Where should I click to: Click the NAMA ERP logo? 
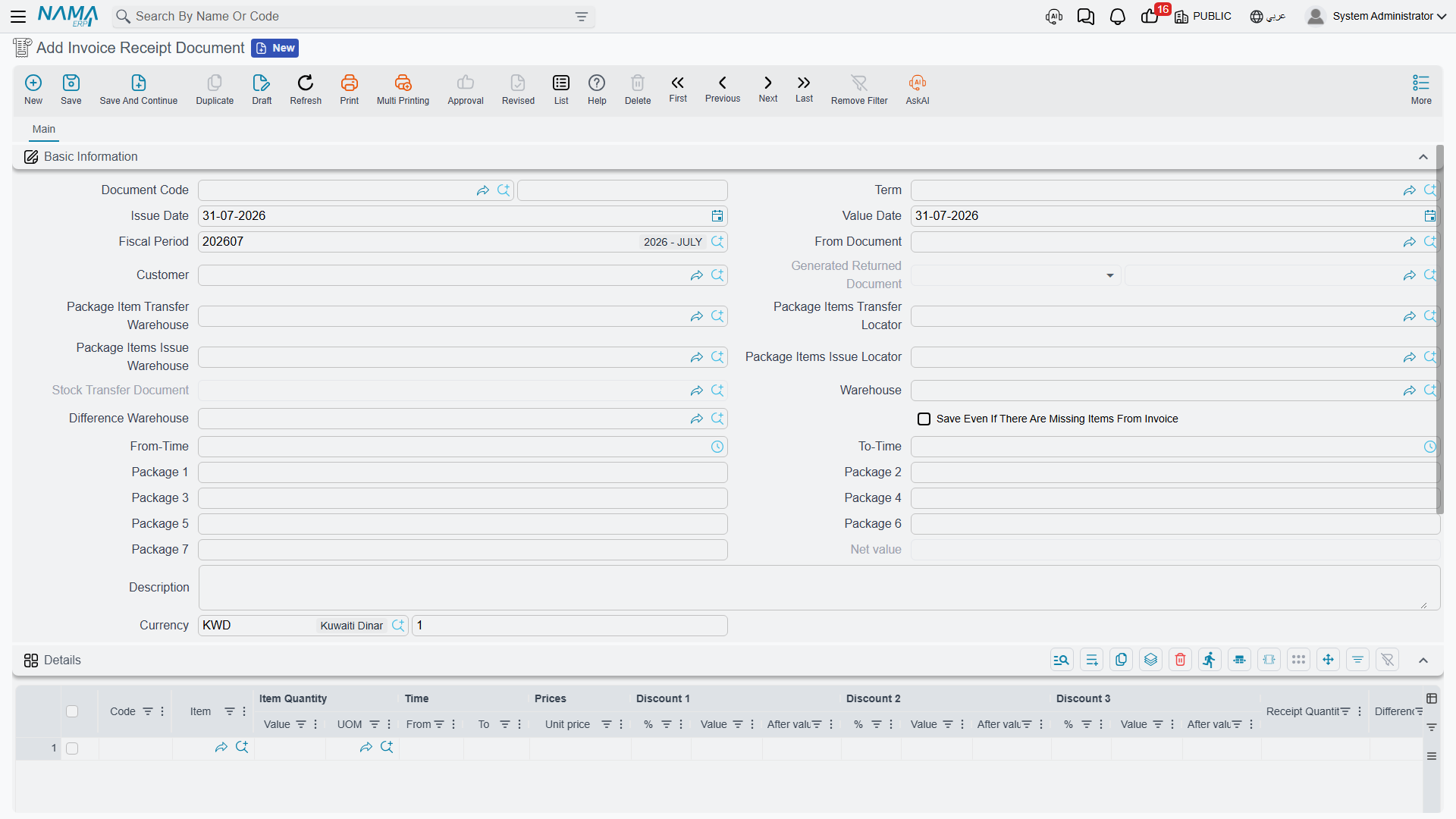coord(68,16)
